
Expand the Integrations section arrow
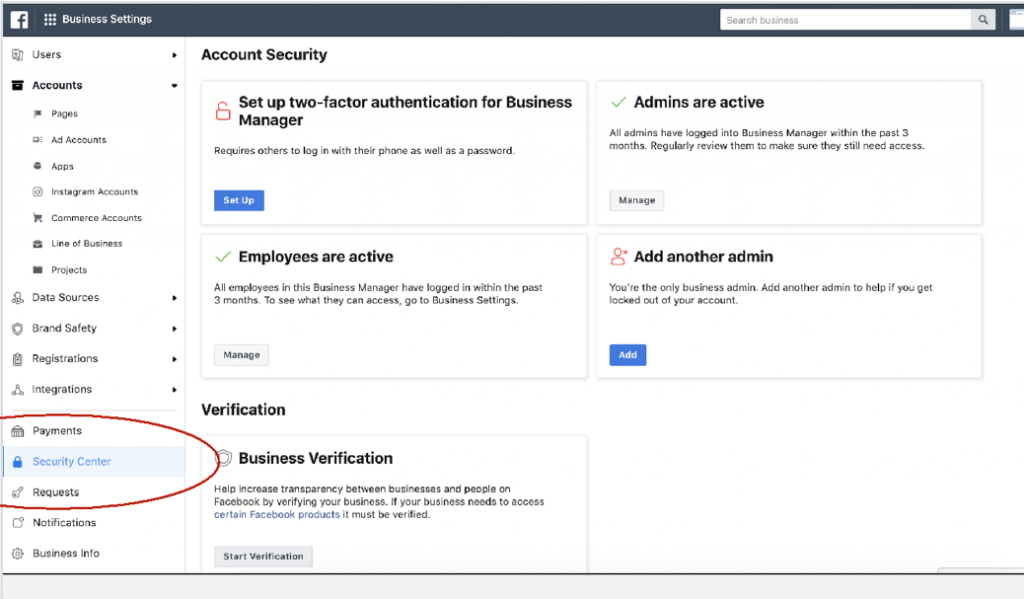tap(174, 390)
